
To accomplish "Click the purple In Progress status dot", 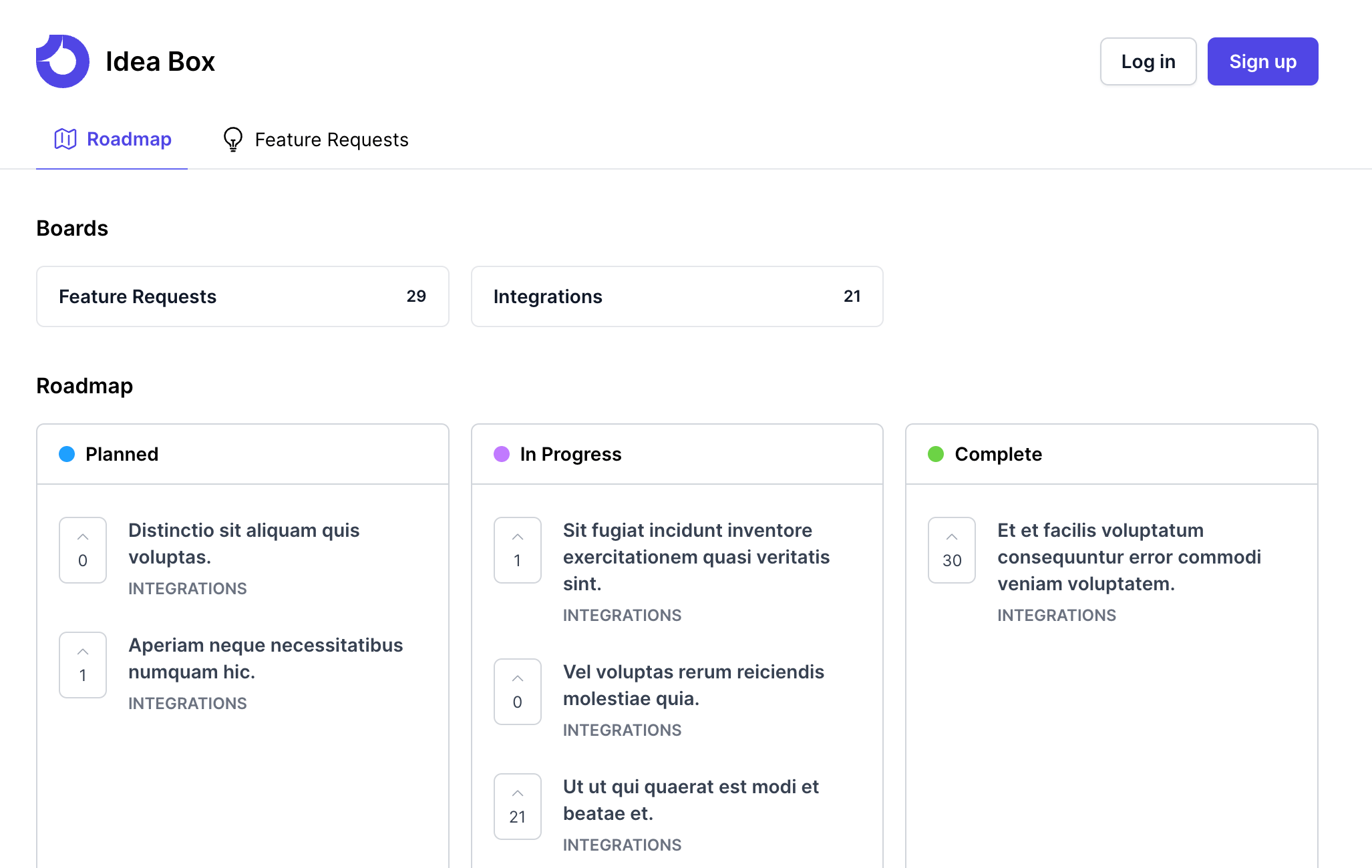I will pyautogui.click(x=502, y=454).
